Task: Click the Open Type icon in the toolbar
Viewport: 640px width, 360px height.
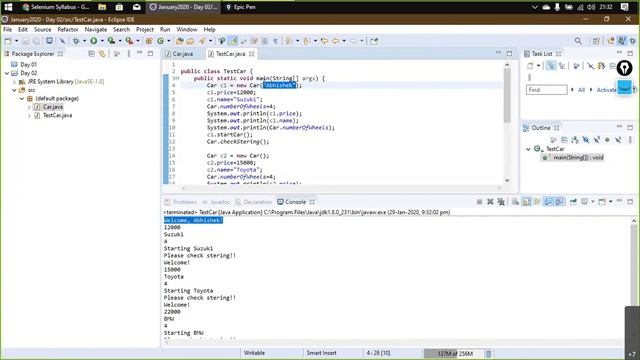Action: [180, 41]
